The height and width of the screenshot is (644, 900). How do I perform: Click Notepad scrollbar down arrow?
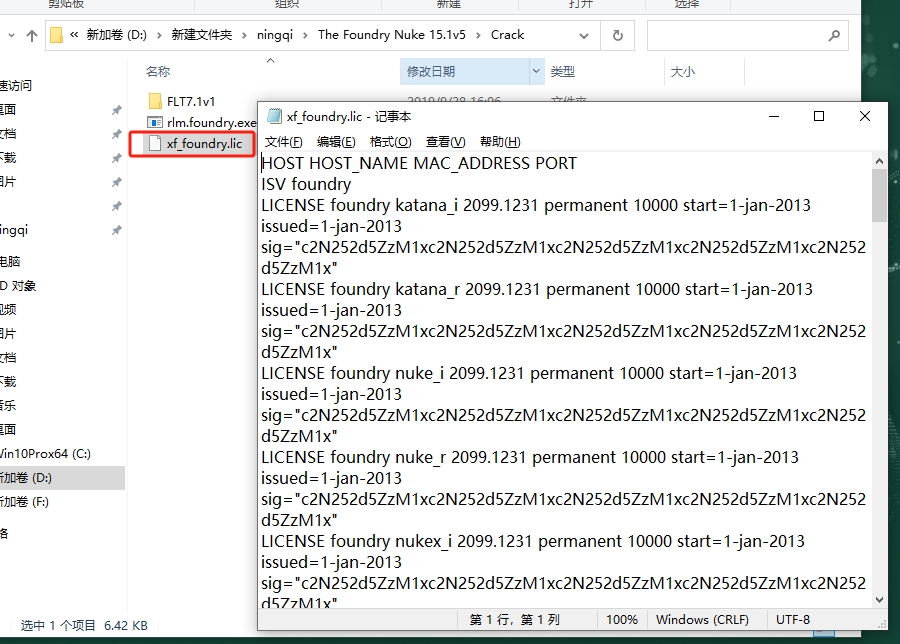point(879,600)
